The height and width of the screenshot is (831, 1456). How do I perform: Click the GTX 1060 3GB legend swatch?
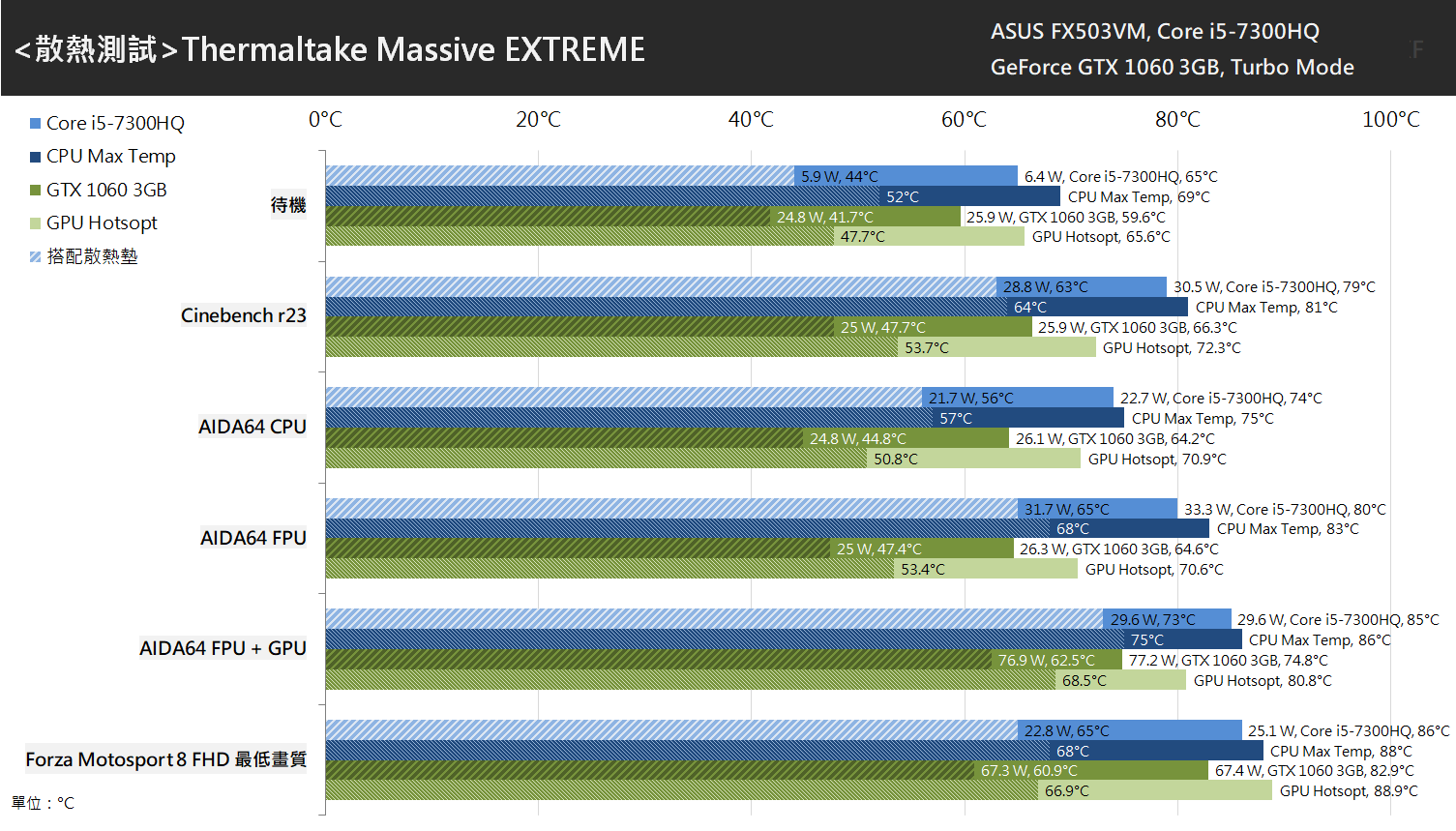point(35,190)
